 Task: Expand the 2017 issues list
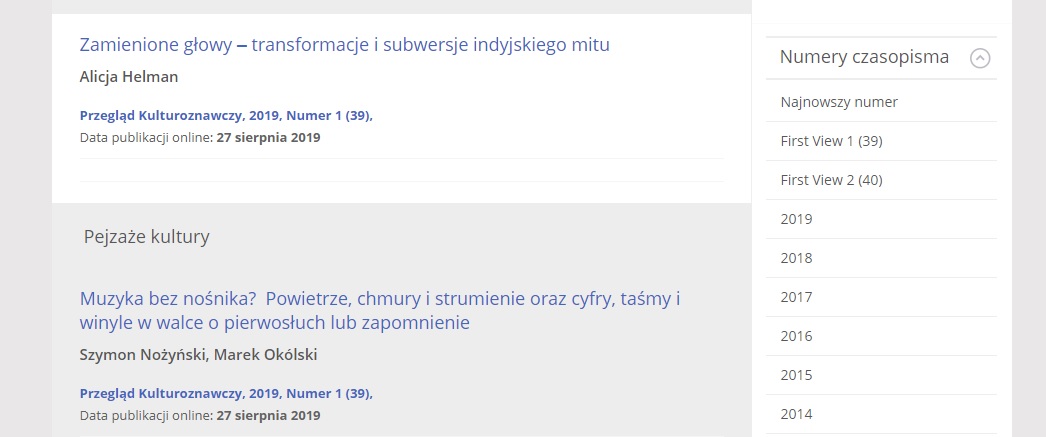click(797, 297)
